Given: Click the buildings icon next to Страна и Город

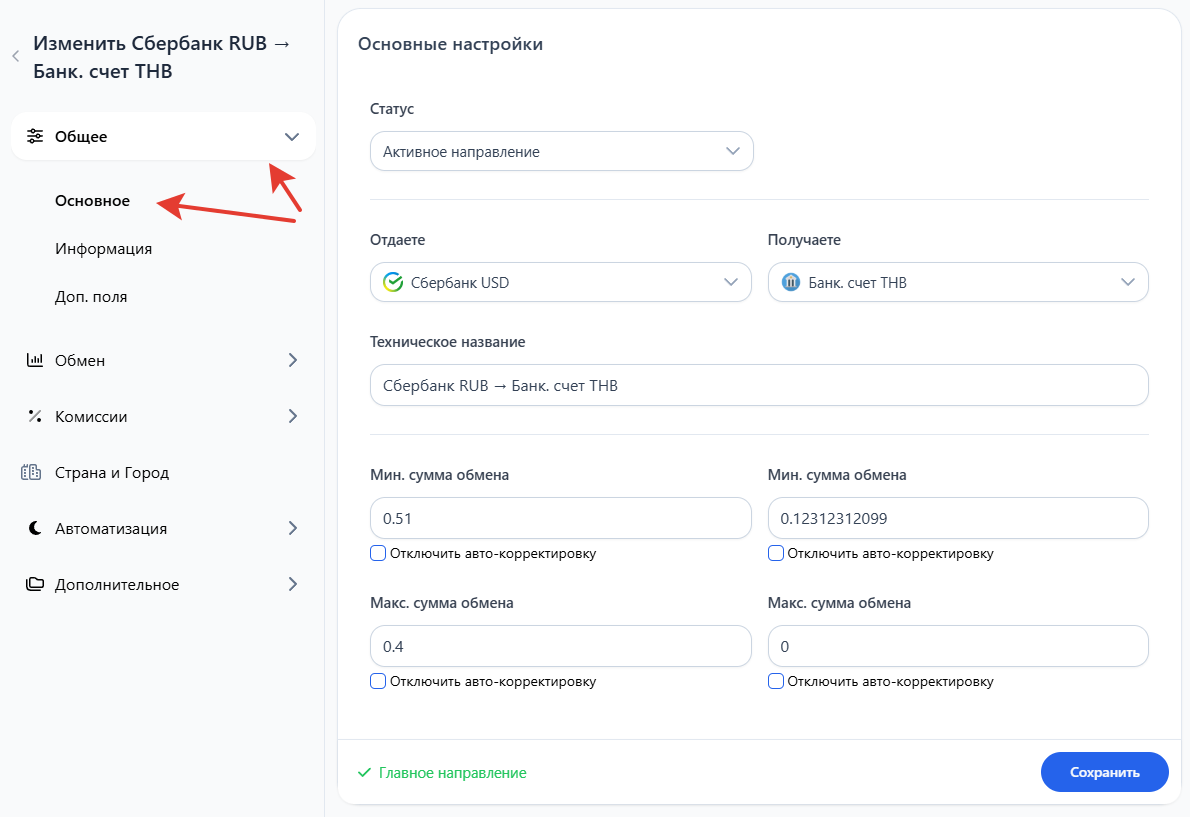Looking at the screenshot, I should pos(31,472).
